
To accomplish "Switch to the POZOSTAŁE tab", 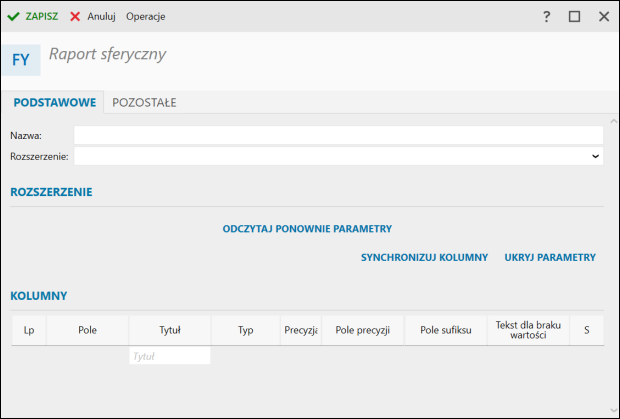I will click(144, 102).
